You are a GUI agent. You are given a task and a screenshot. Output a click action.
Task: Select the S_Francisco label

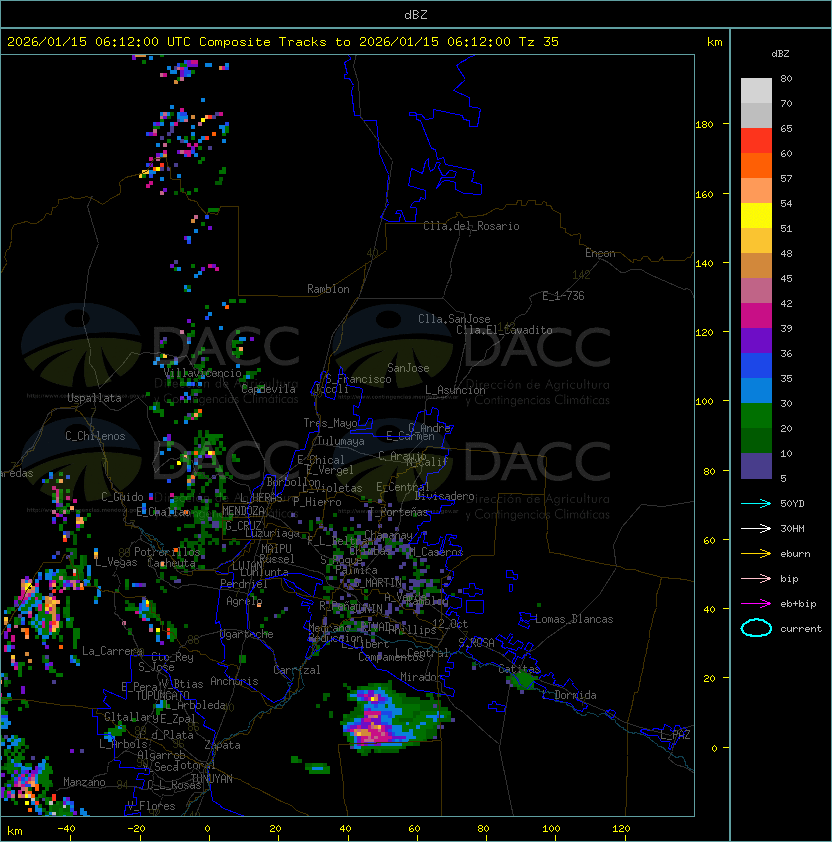[358, 379]
